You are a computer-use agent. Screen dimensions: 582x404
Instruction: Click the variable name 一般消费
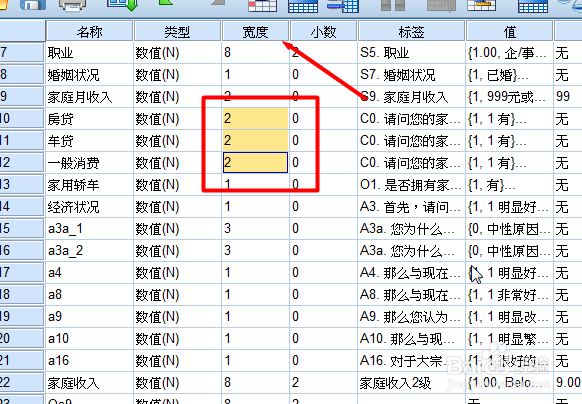click(73, 163)
